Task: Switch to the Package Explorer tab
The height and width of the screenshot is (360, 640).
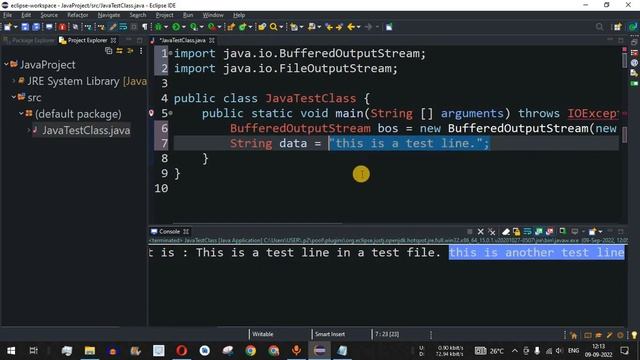Action: point(29,40)
